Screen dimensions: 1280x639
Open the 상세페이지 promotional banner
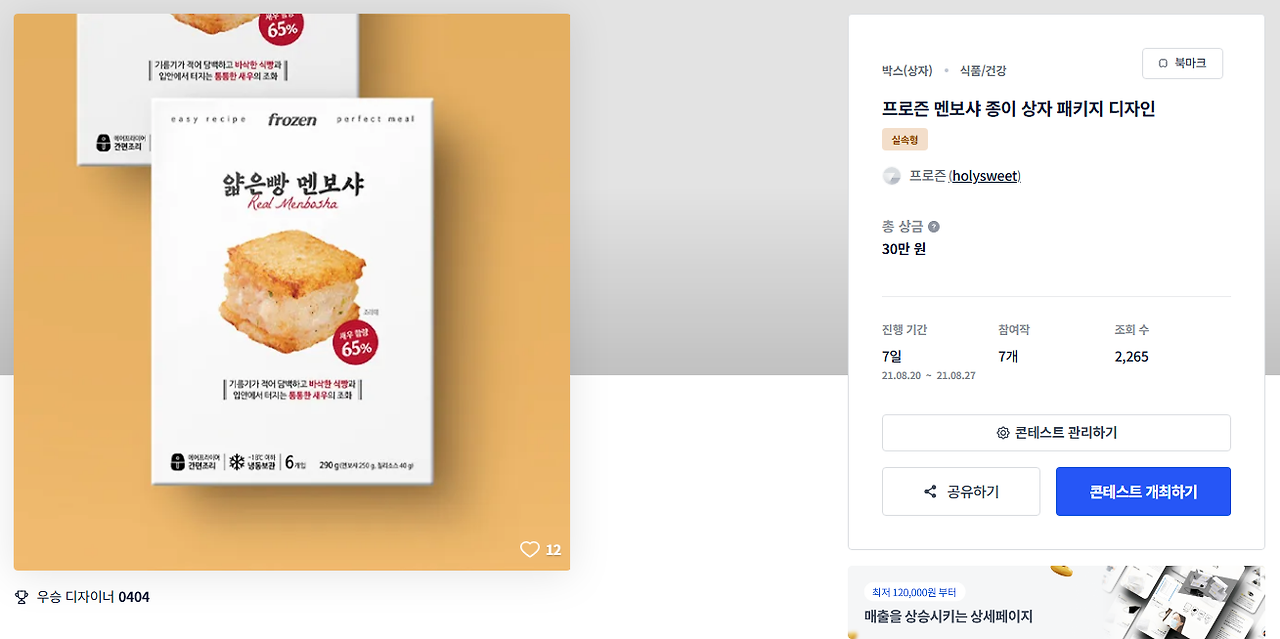click(x=1056, y=603)
